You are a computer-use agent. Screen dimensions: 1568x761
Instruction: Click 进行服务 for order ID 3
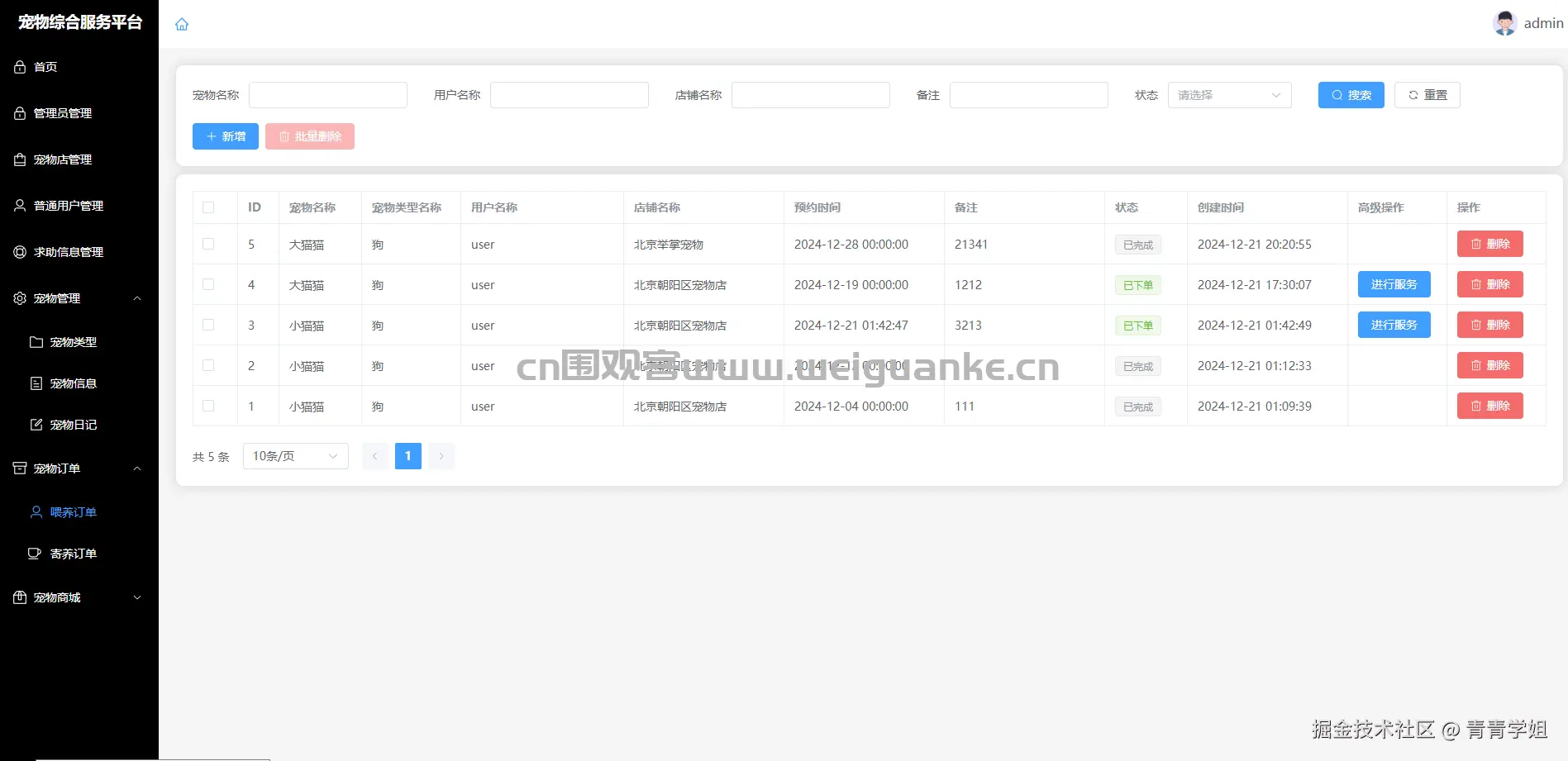tap(1394, 325)
